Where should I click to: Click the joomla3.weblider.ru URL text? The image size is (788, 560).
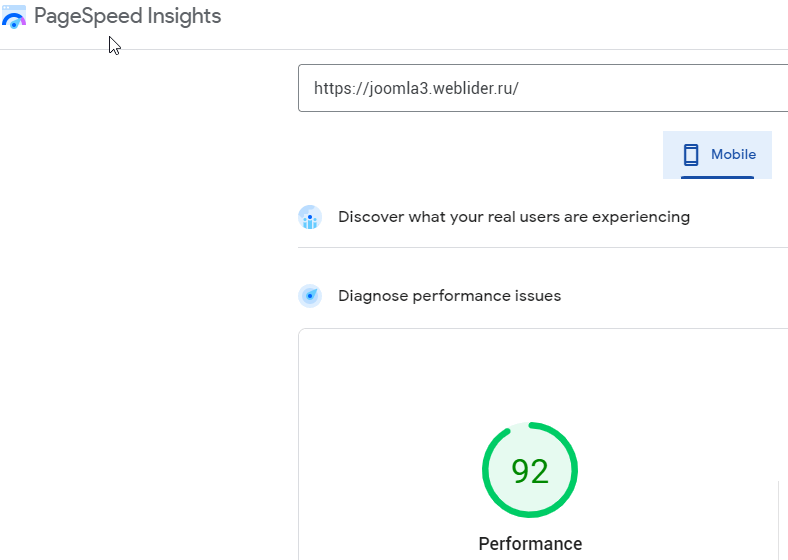coord(416,88)
